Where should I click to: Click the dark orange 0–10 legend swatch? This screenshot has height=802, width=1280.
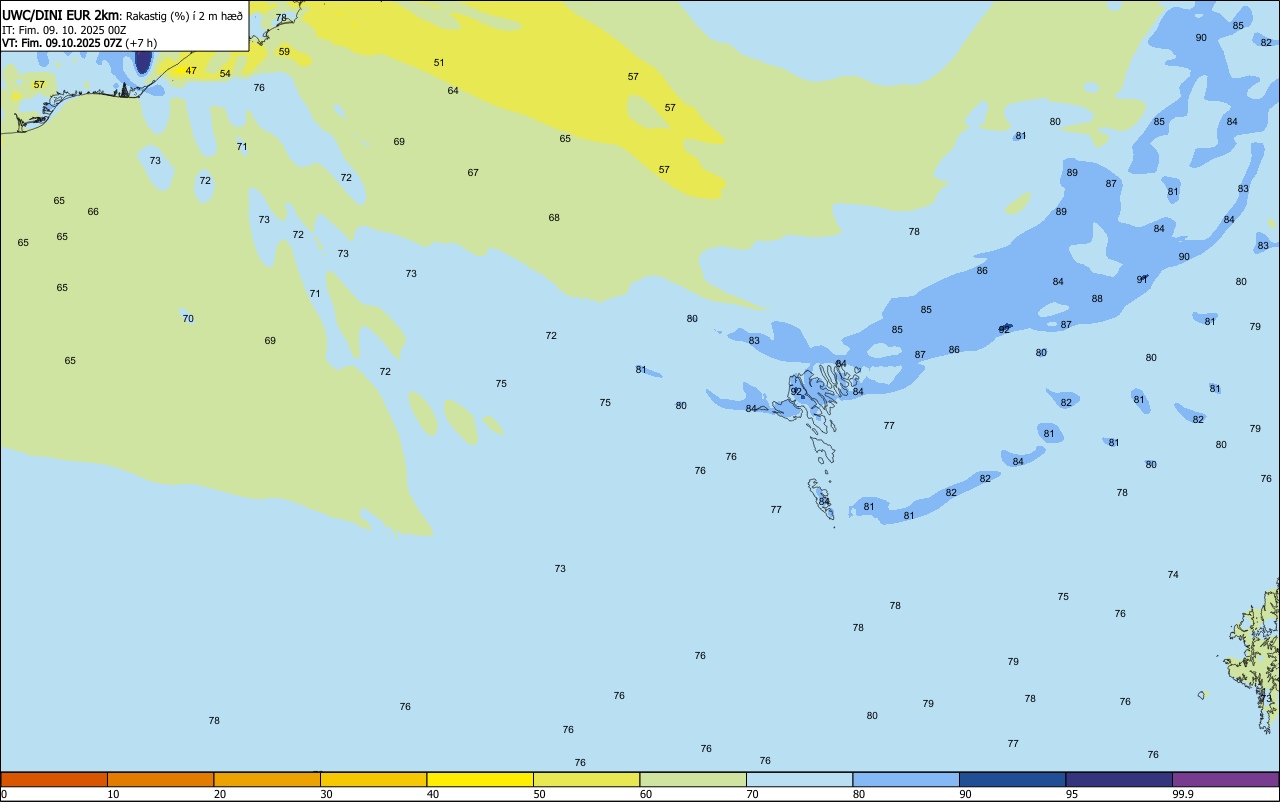54,779
